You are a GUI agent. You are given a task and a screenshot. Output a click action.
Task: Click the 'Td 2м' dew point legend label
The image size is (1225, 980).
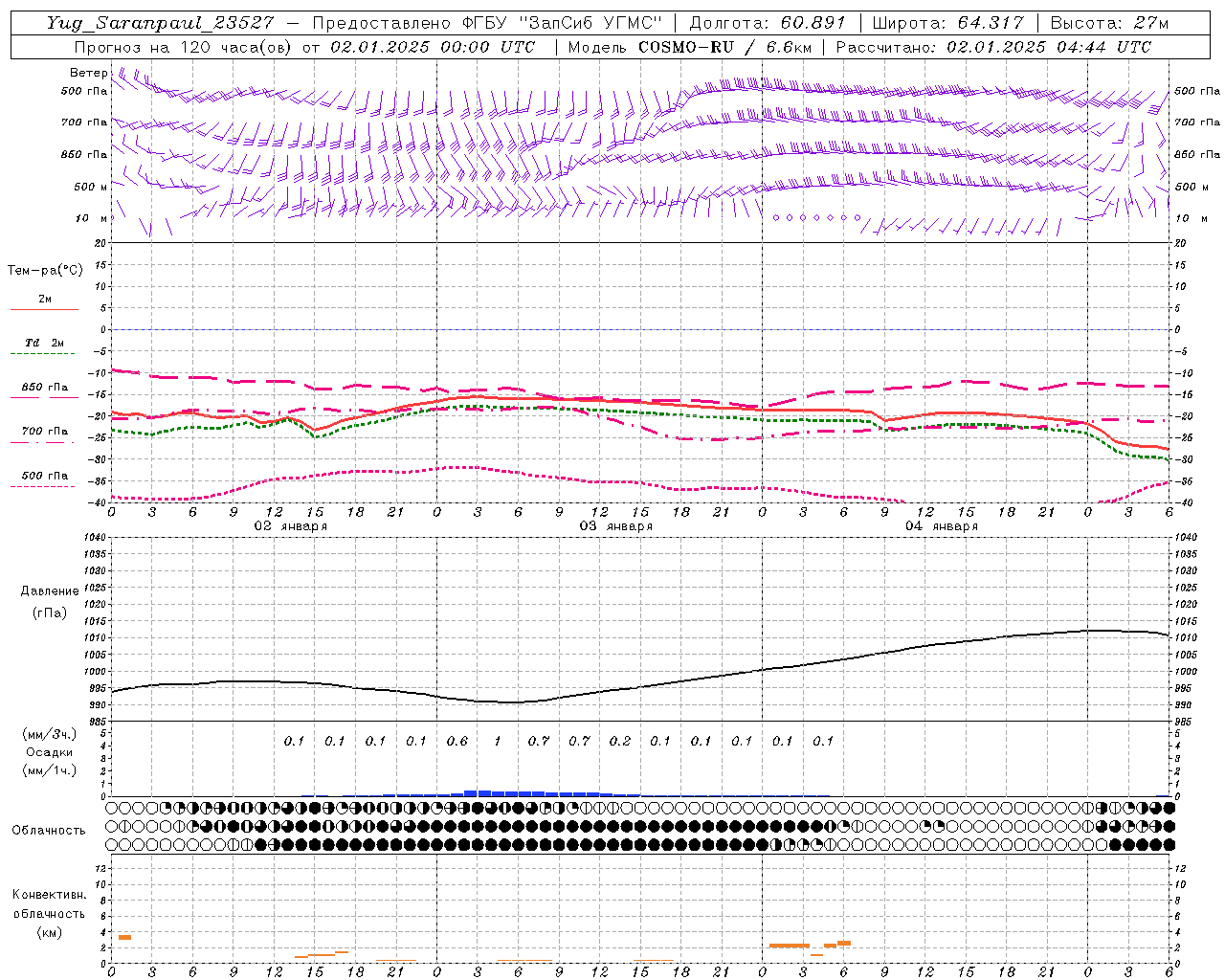(x=45, y=343)
